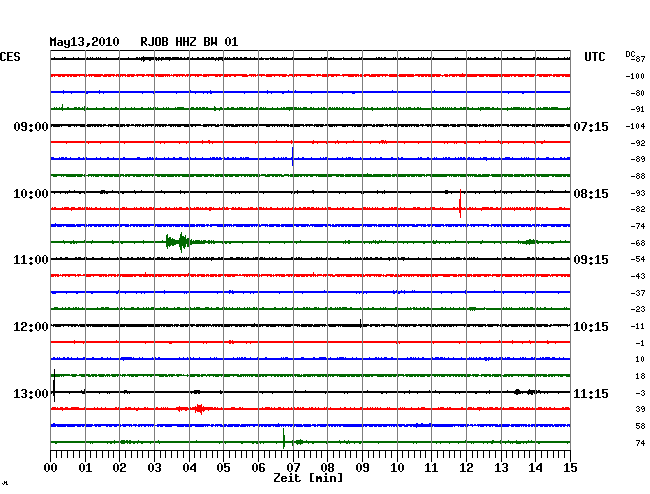Click the DC value -37
Viewport: 650px width, 494px height.
(x=637, y=293)
